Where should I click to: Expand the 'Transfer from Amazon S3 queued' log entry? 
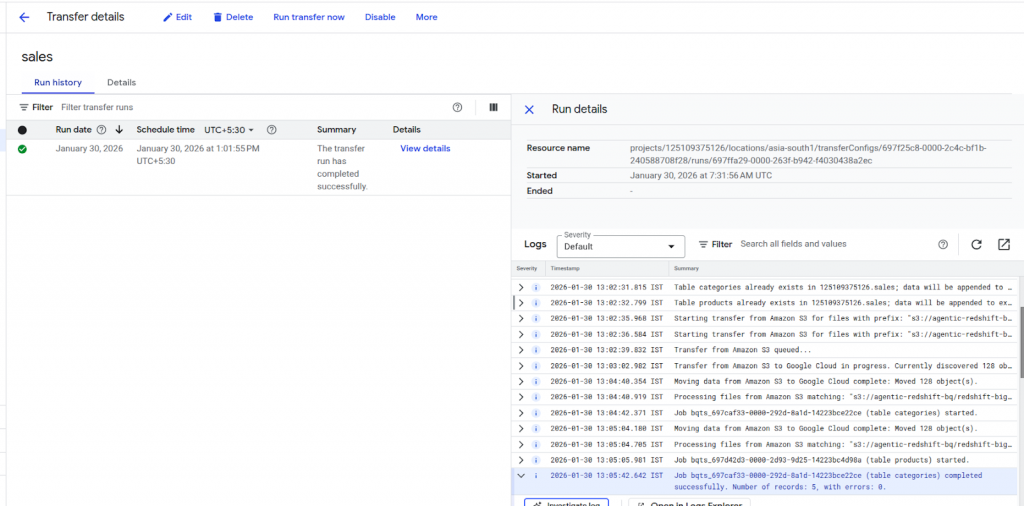coord(521,350)
